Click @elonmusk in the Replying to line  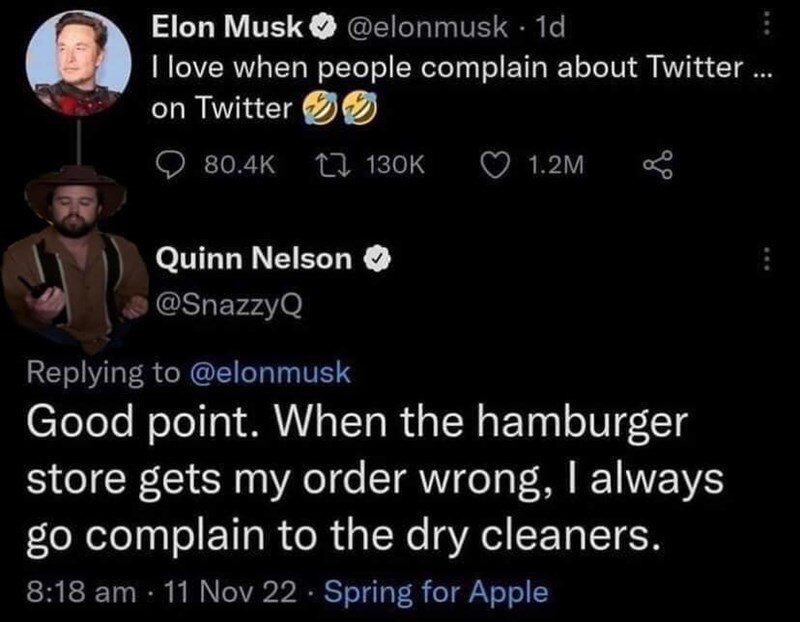(x=270, y=373)
